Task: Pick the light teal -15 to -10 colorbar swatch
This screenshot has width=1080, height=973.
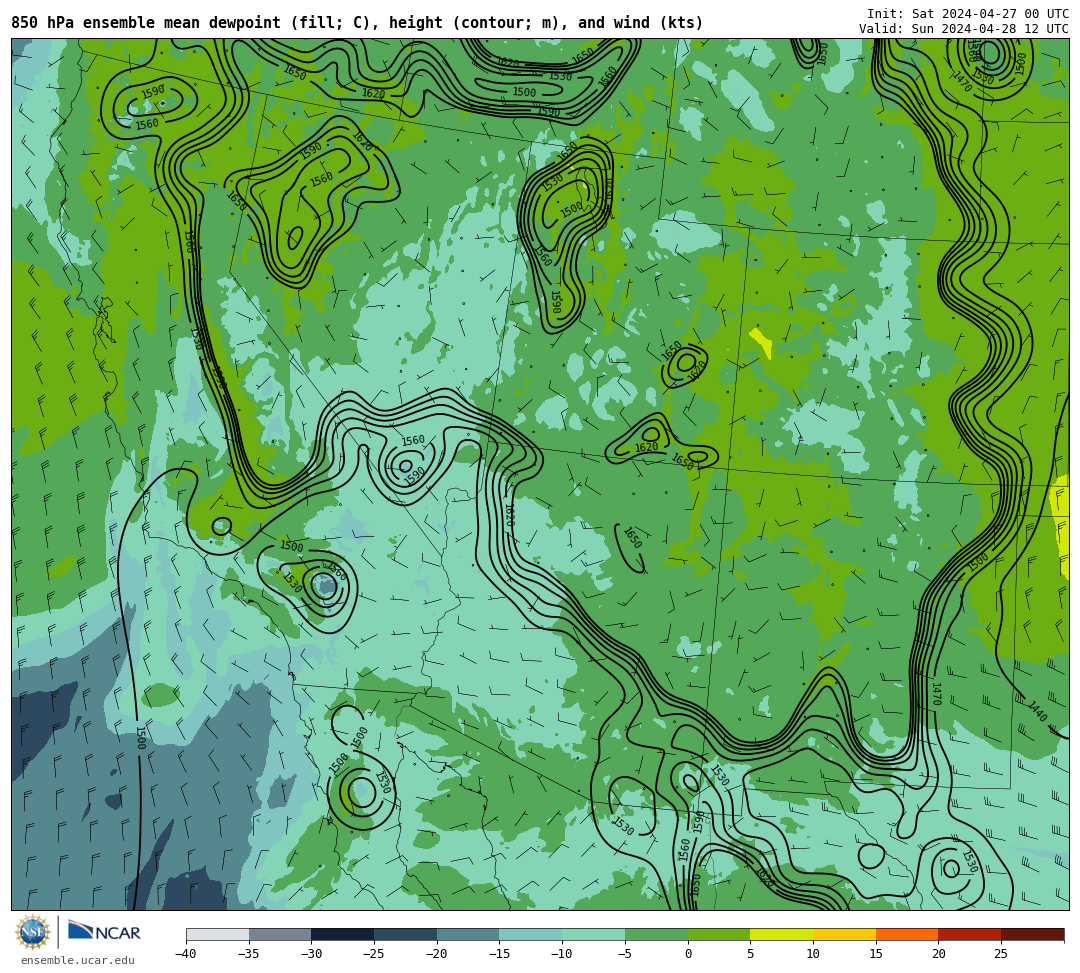Action: 531,934
